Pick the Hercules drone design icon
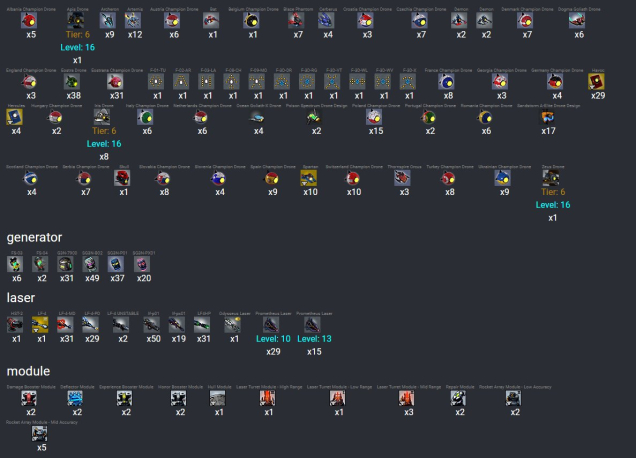This screenshot has height=458, width=636. tap(16, 117)
